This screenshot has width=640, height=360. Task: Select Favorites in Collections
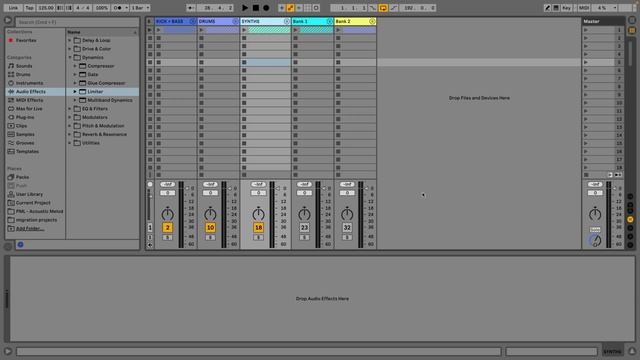26,40
